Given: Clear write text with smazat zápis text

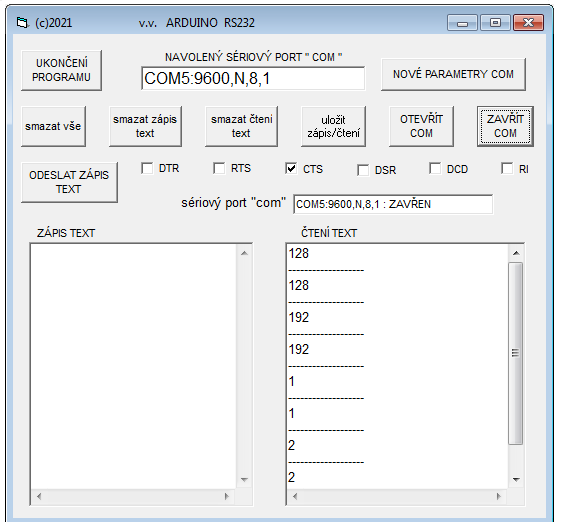Looking at the screenshot, I should tap(145, 126).
